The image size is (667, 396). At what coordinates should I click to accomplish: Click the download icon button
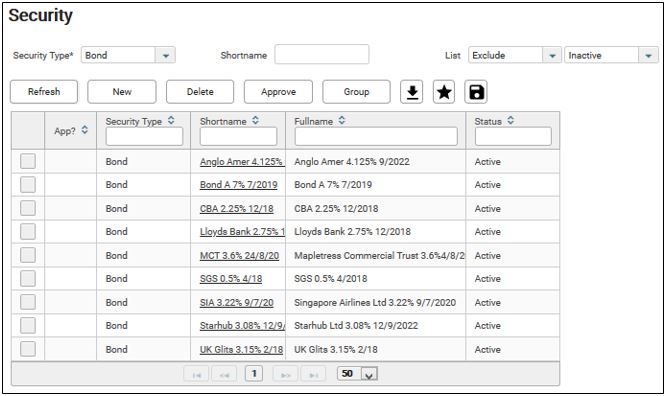click(x=412, y=92)
